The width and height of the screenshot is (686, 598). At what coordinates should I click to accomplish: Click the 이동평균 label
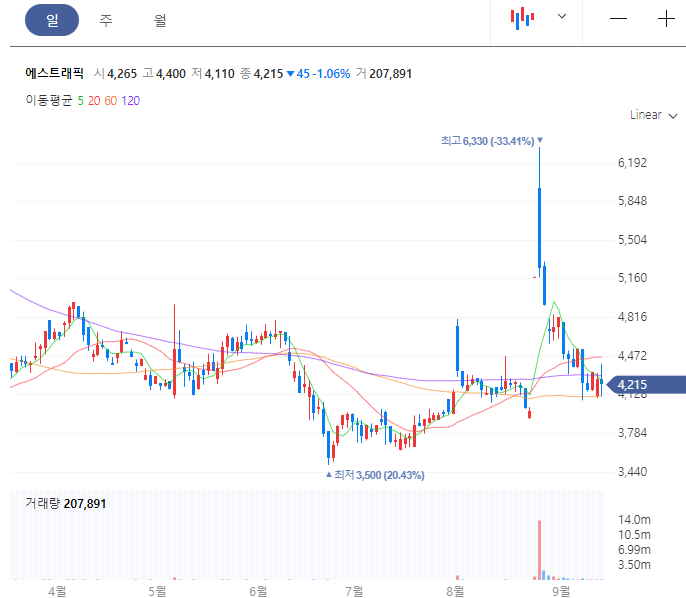tap(49, 101)
